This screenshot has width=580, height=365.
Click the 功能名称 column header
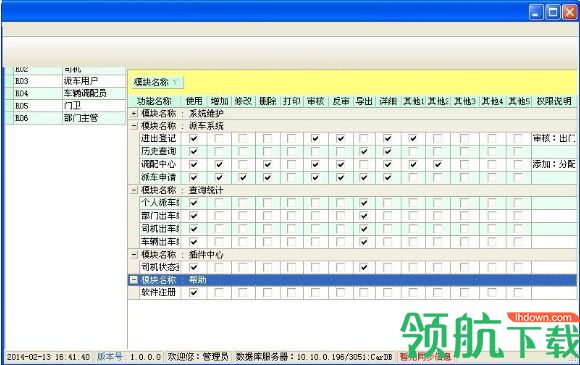[x=154, y=101]
